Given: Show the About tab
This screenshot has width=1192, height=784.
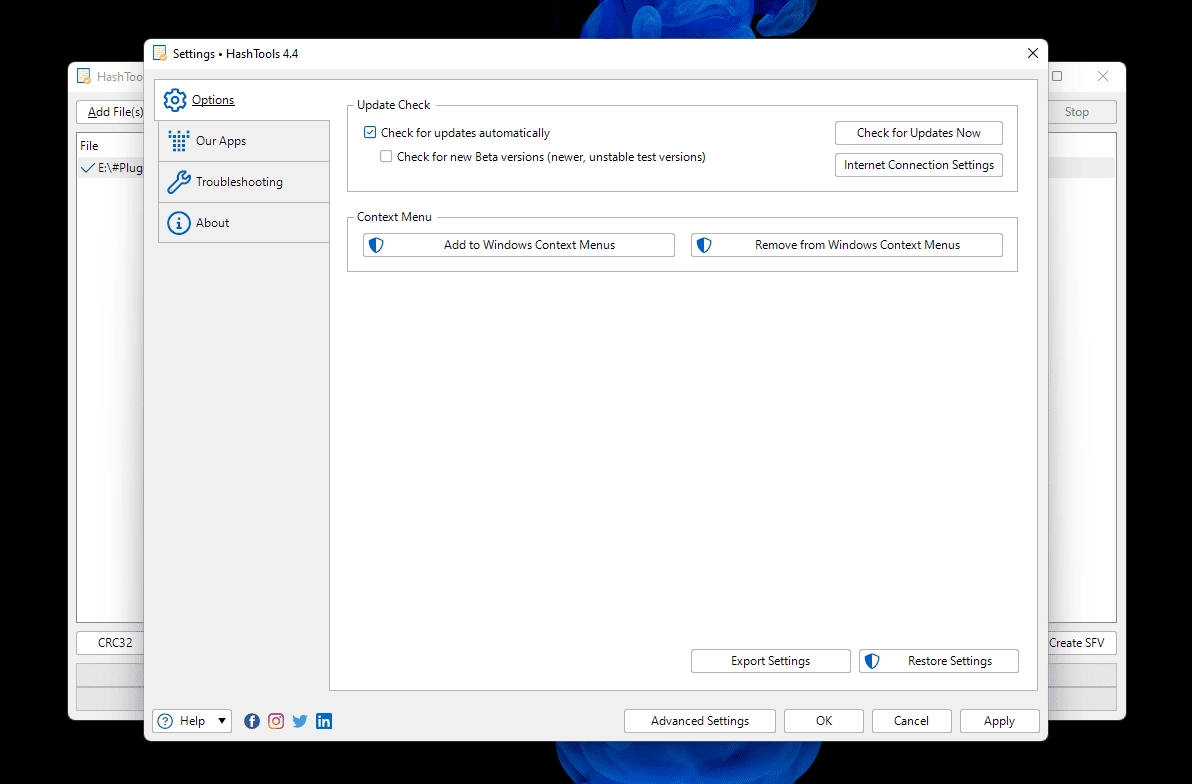Looking at the screenshot, I should pyautogui.click(x=244, y=223).
